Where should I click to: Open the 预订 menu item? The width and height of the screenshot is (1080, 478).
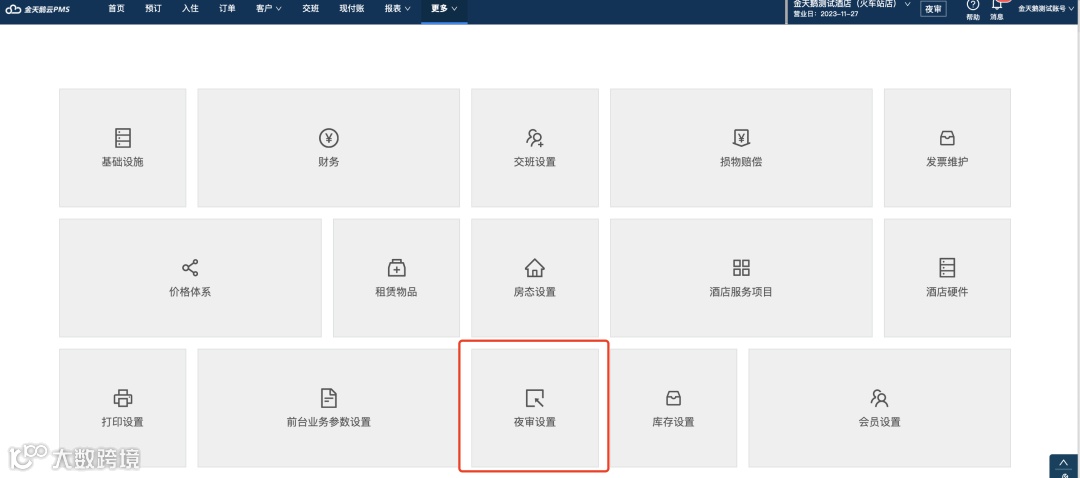[x=154, y=9]
